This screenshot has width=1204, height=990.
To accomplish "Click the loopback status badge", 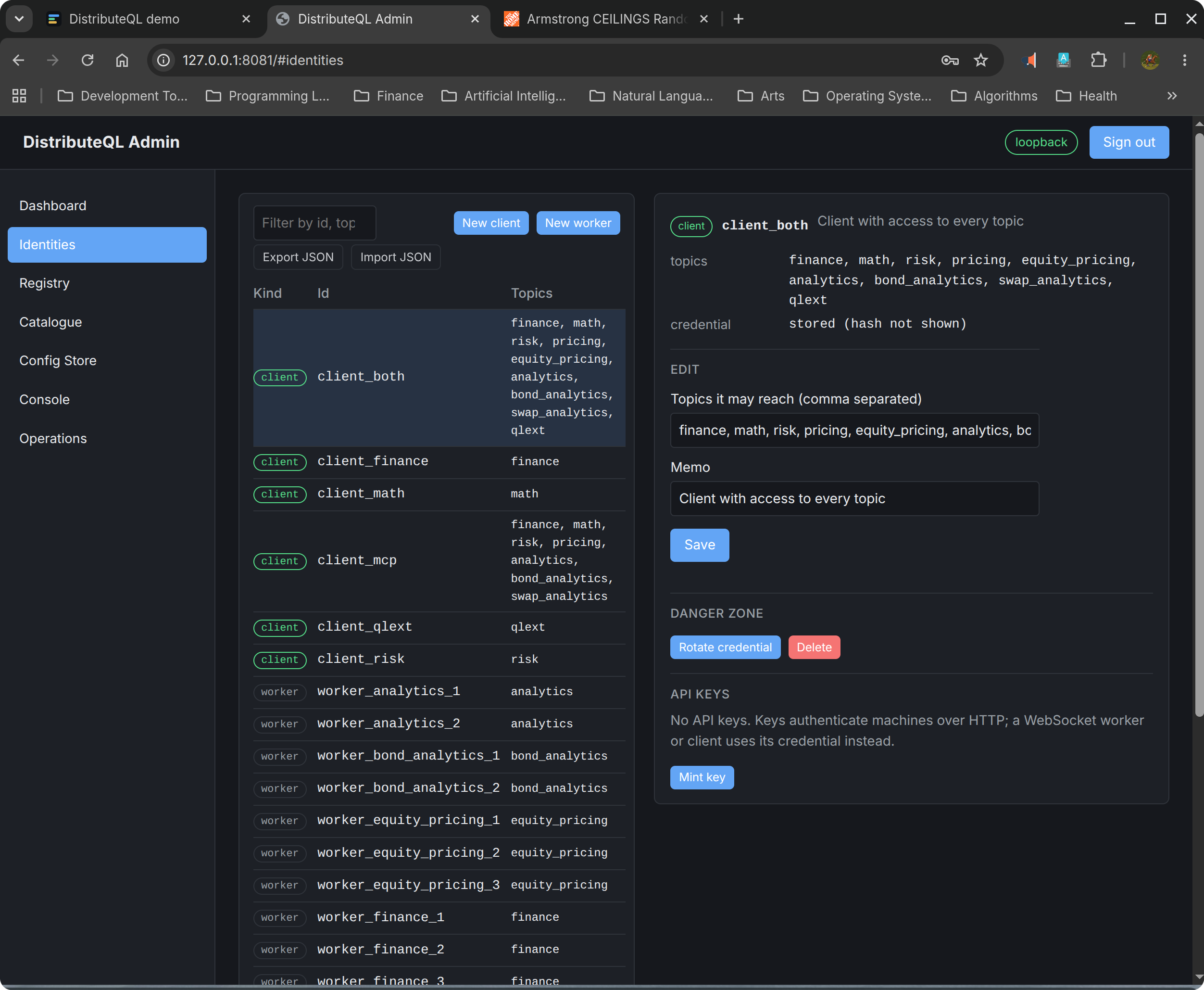I will point(1041,142).
